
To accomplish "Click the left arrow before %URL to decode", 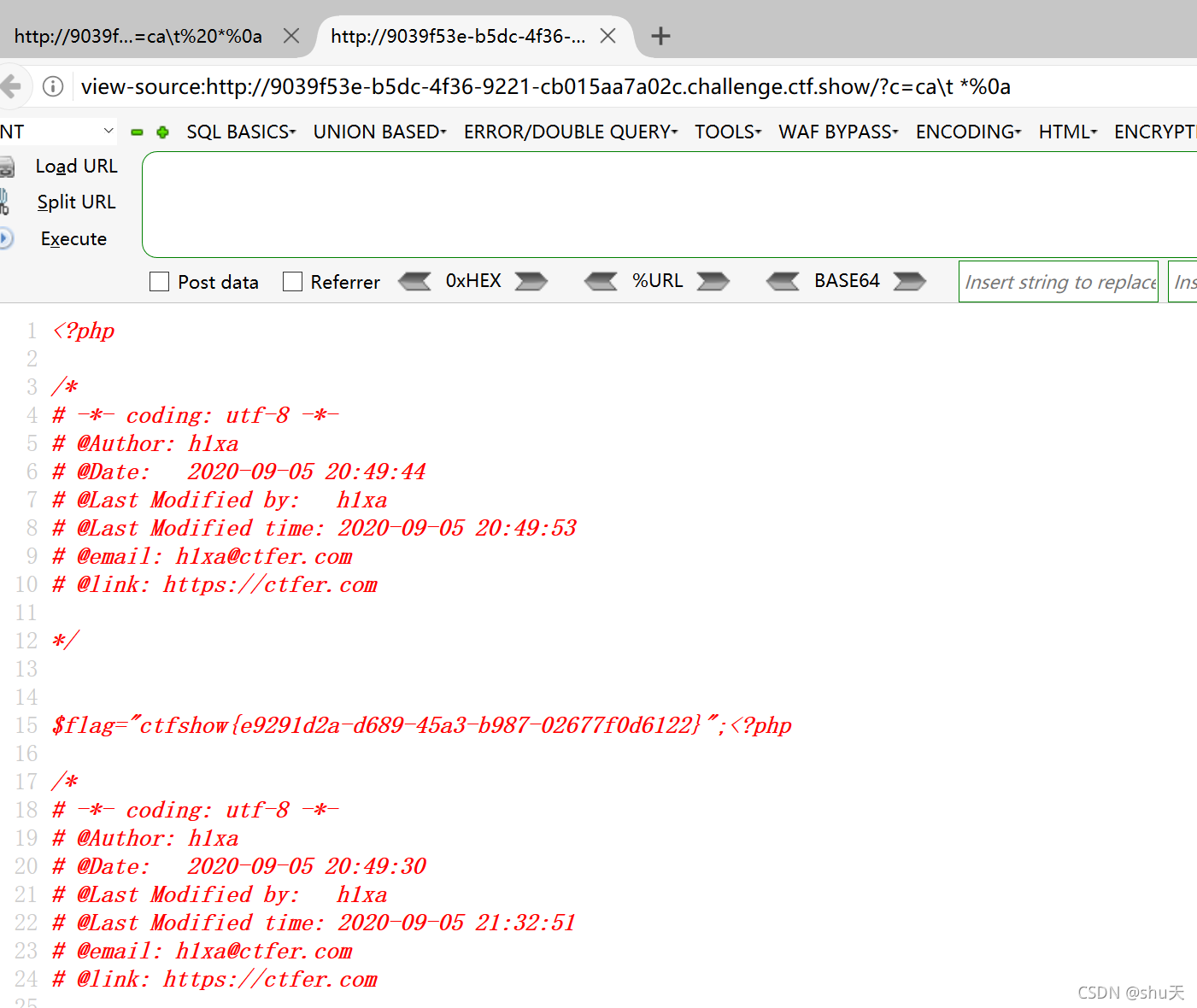I will click(601, 281).
